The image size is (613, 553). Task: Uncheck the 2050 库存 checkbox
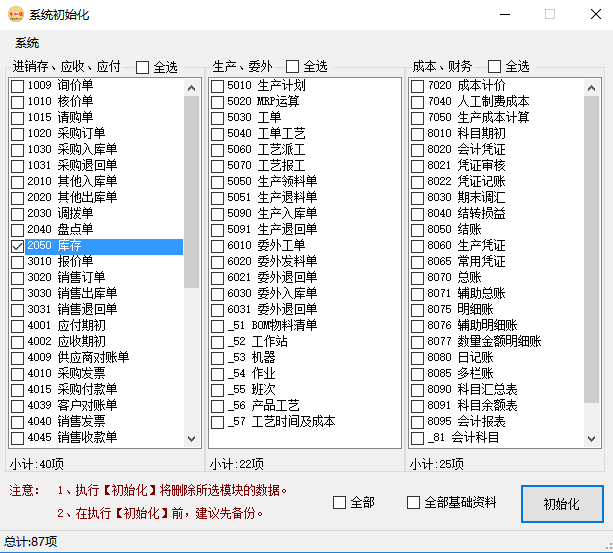[17, 246]
